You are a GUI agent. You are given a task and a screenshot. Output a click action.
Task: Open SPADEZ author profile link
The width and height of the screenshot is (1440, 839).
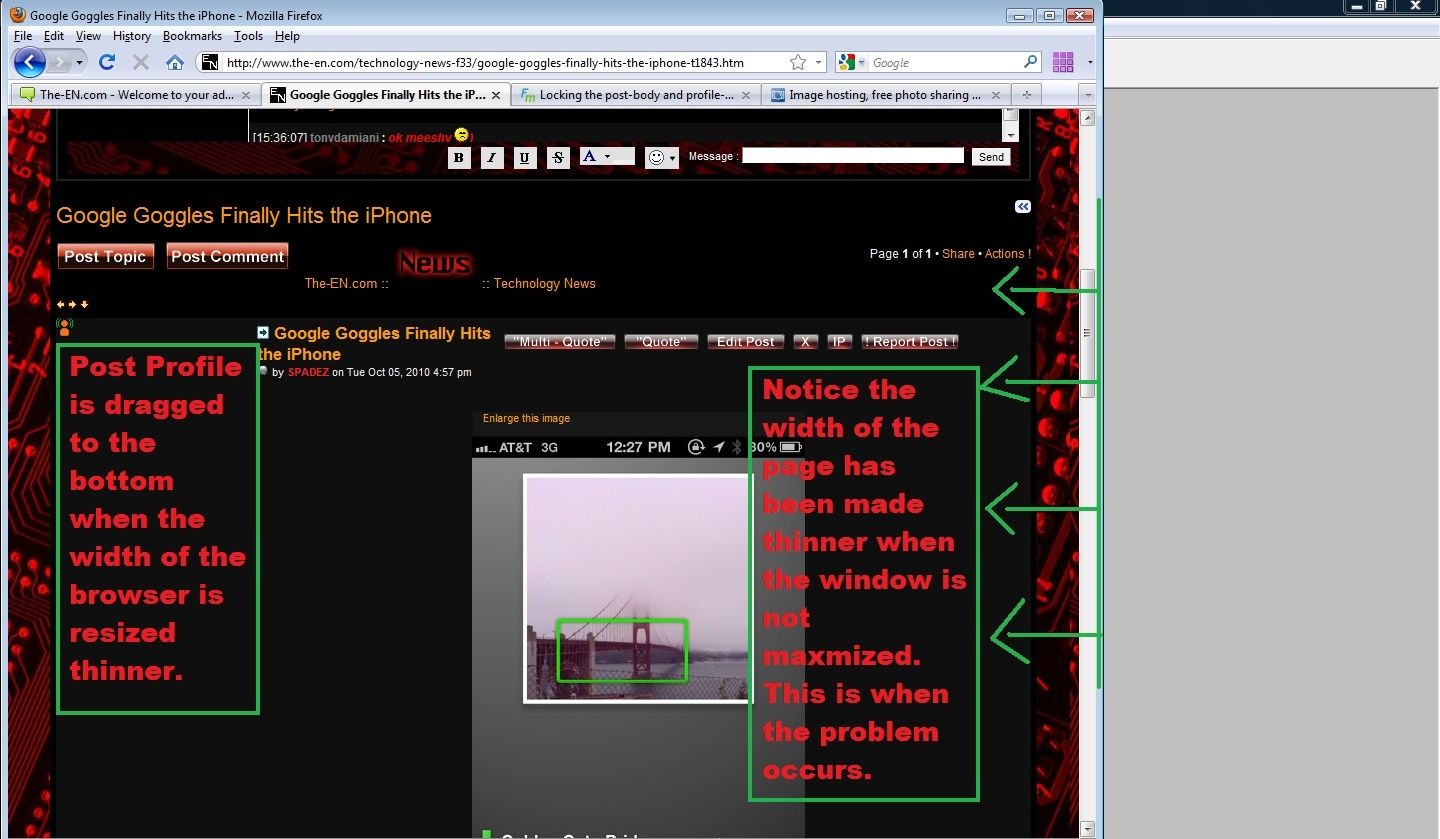click(x=306, y=372)
